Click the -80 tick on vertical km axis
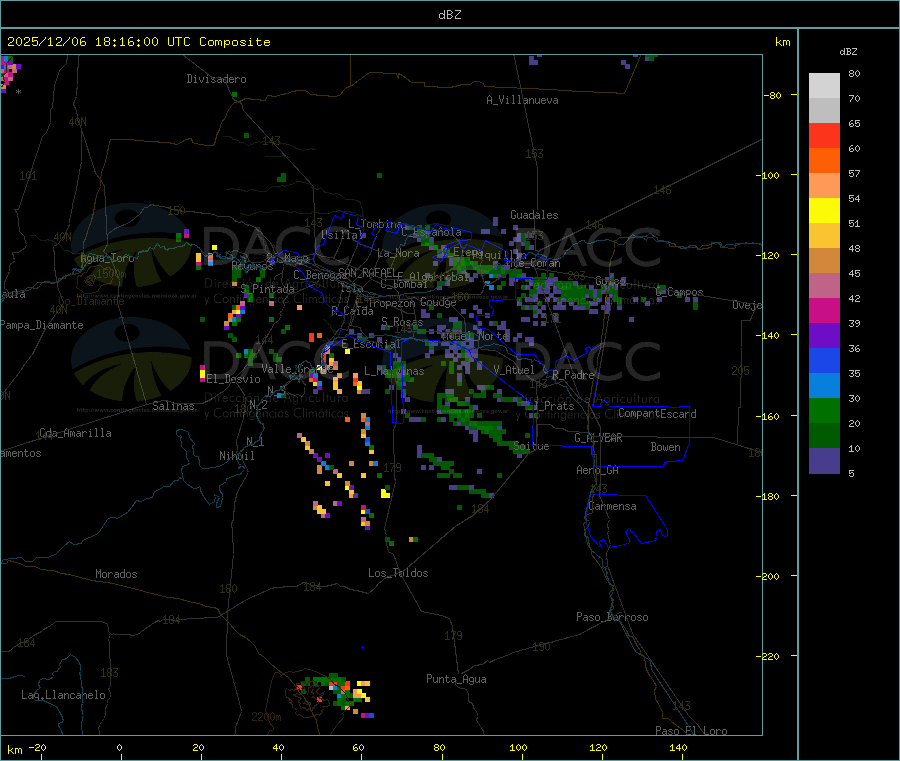 pos(772,95)
